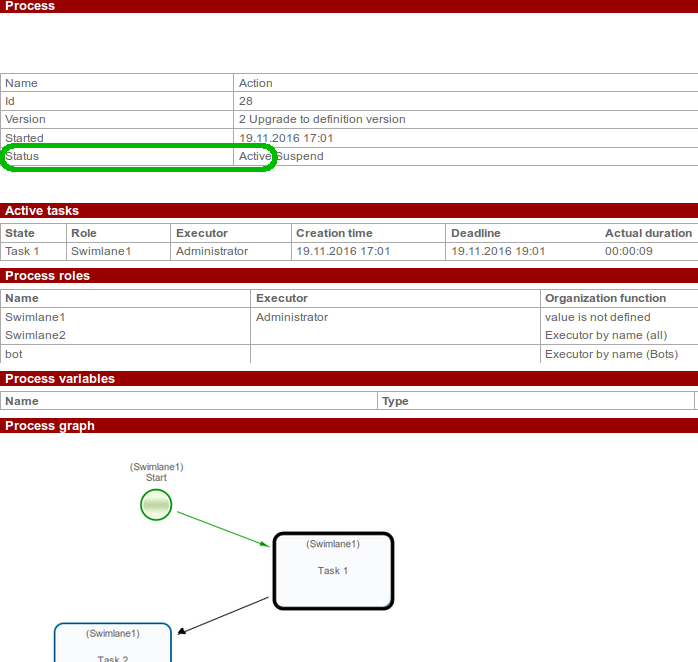The width and height of the screenshot is (698, 662).
Task: Click the green Start node circle
Action: coord(156,505)
